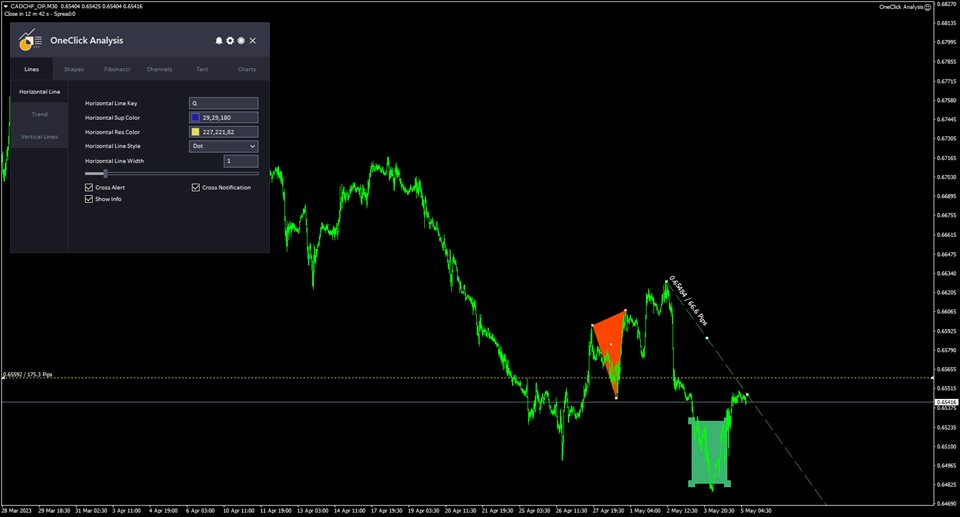Switch to the Lines tab
Image resolution: width=960 pixels, height=517 pixels.
point(31,69)
